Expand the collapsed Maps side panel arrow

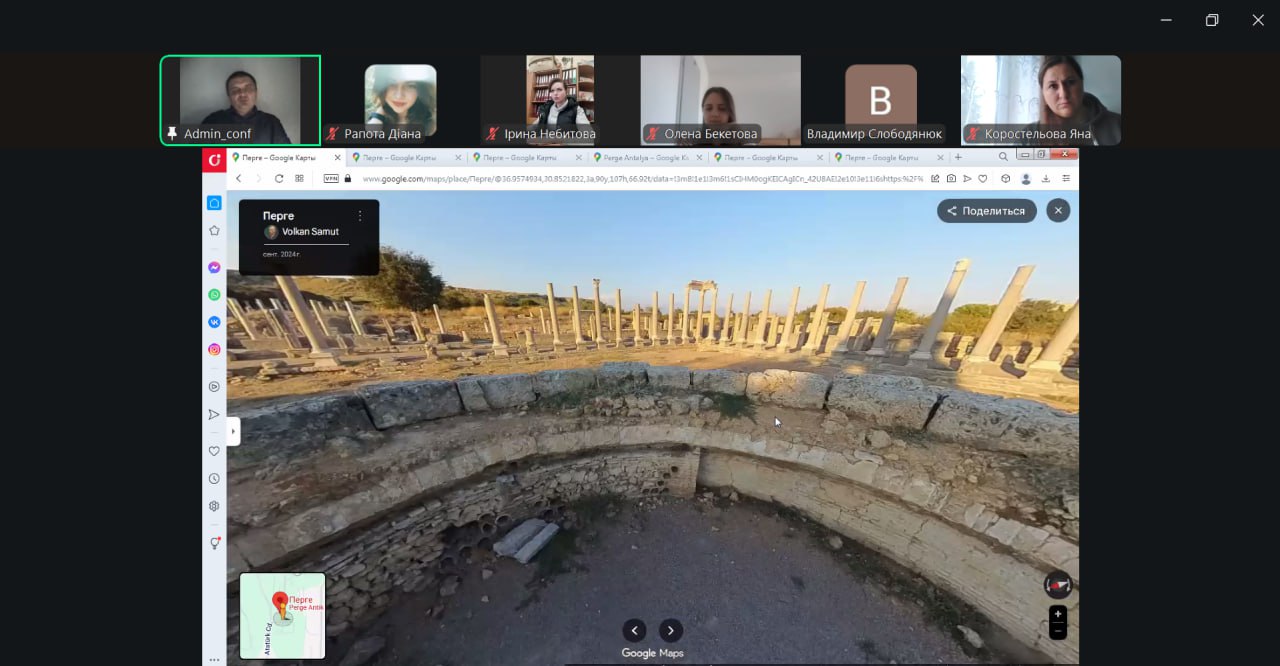click(233, 431)
